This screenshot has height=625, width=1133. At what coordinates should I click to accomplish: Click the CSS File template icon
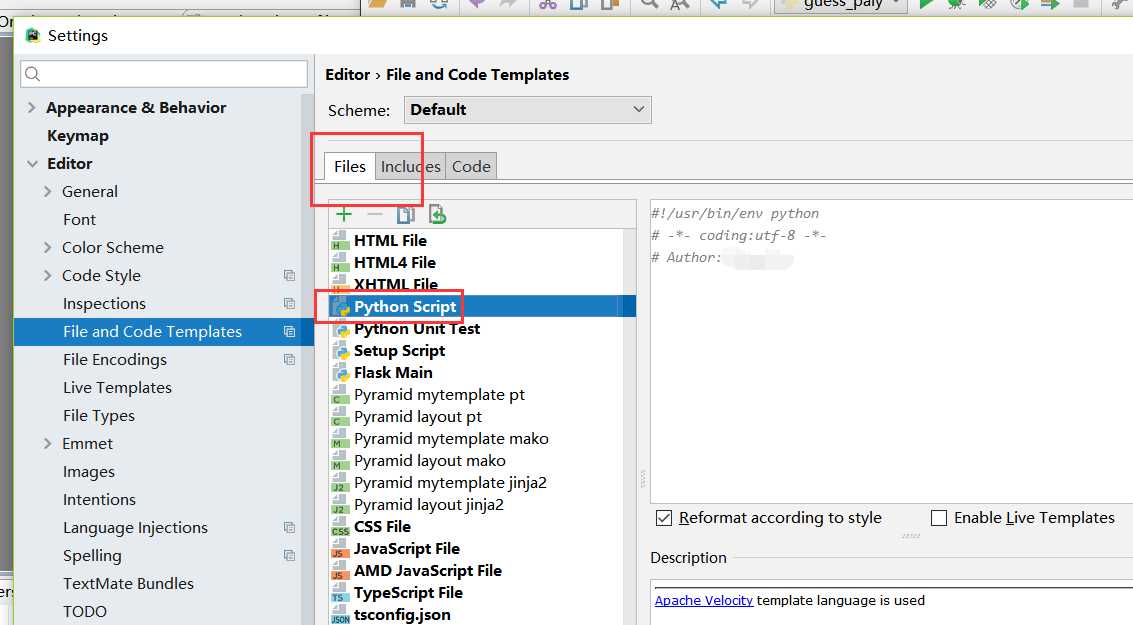point(340,527)
